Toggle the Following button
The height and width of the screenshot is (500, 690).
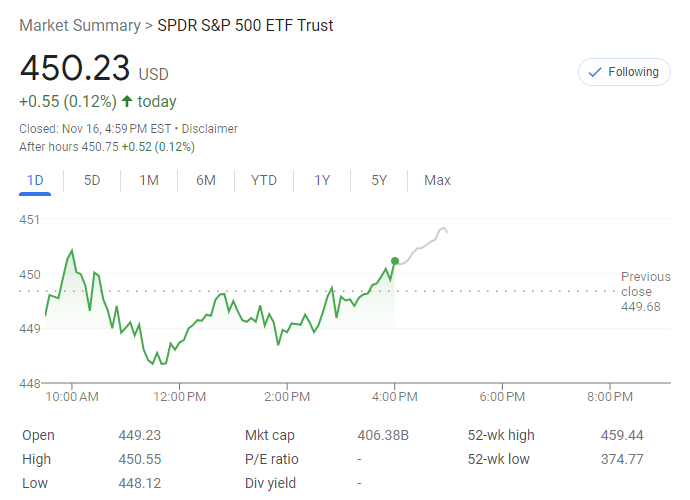pyautogui.click(x=624, y=72)
